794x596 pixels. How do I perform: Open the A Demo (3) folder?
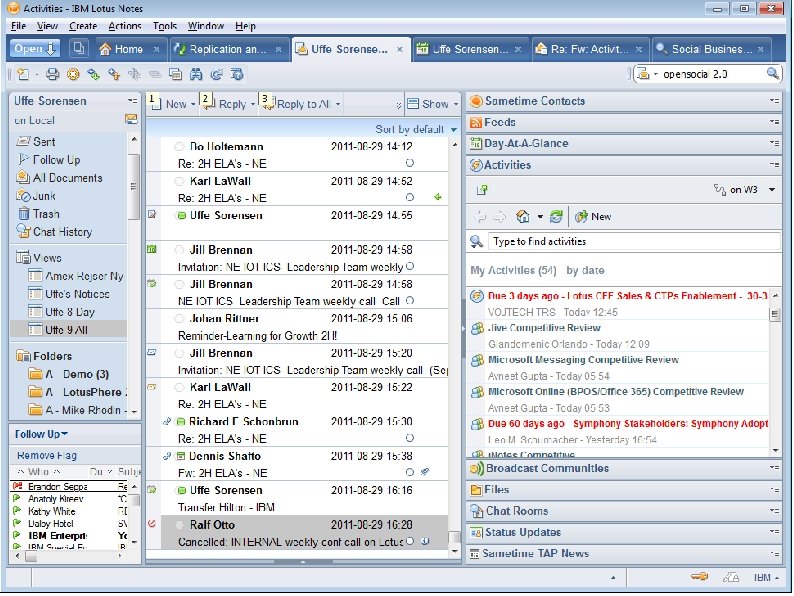(x=76, y=374)
